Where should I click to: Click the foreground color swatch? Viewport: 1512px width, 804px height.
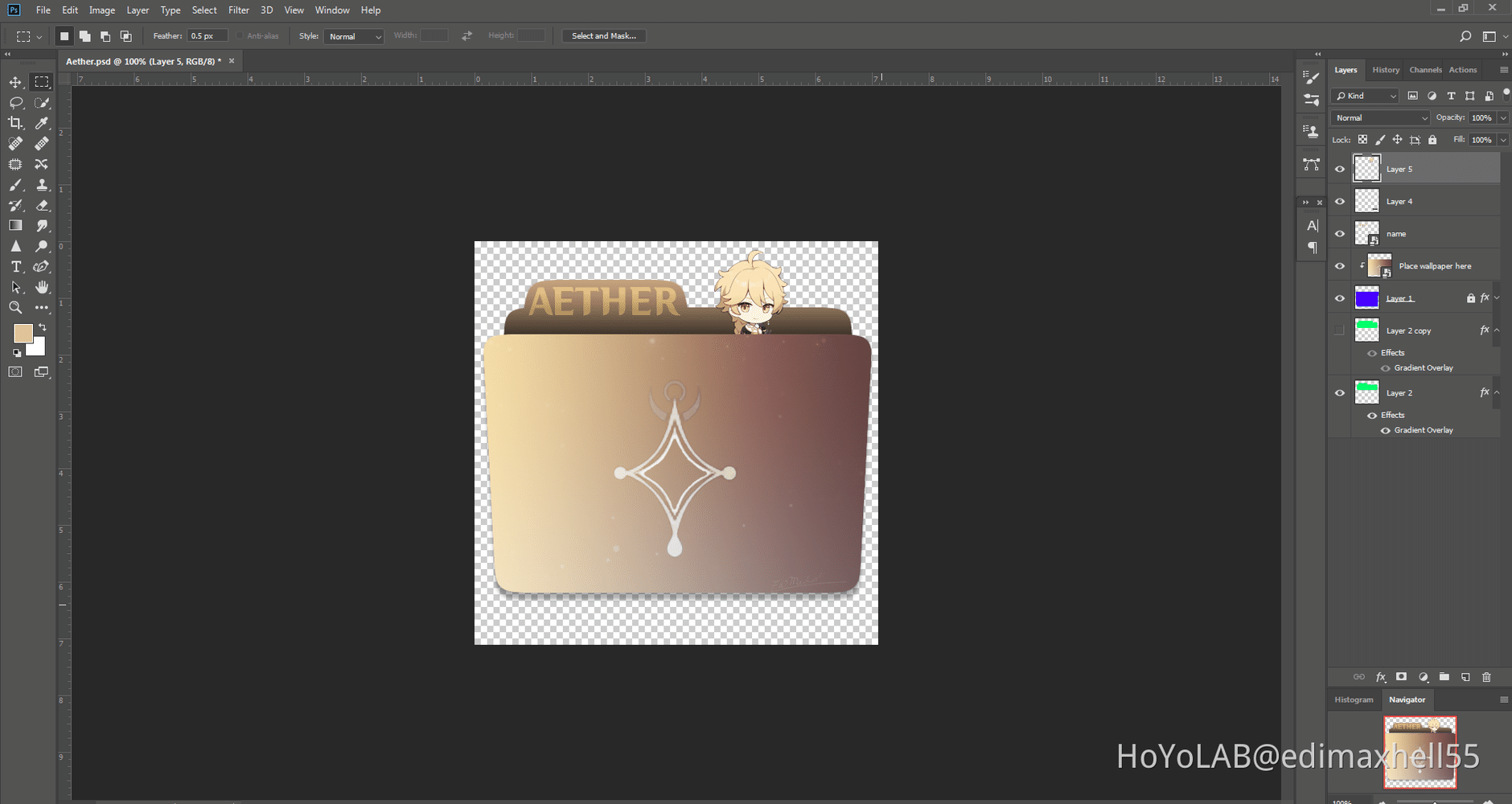pos(23,334)
